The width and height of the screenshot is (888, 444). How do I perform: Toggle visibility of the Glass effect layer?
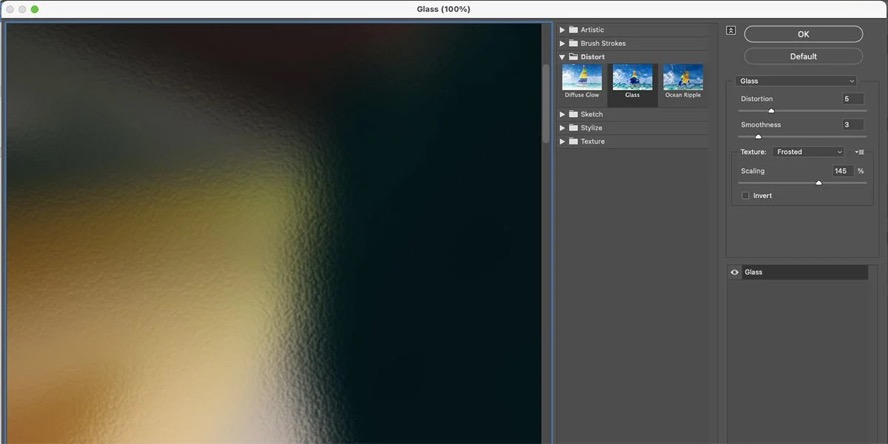pos(735,272)
